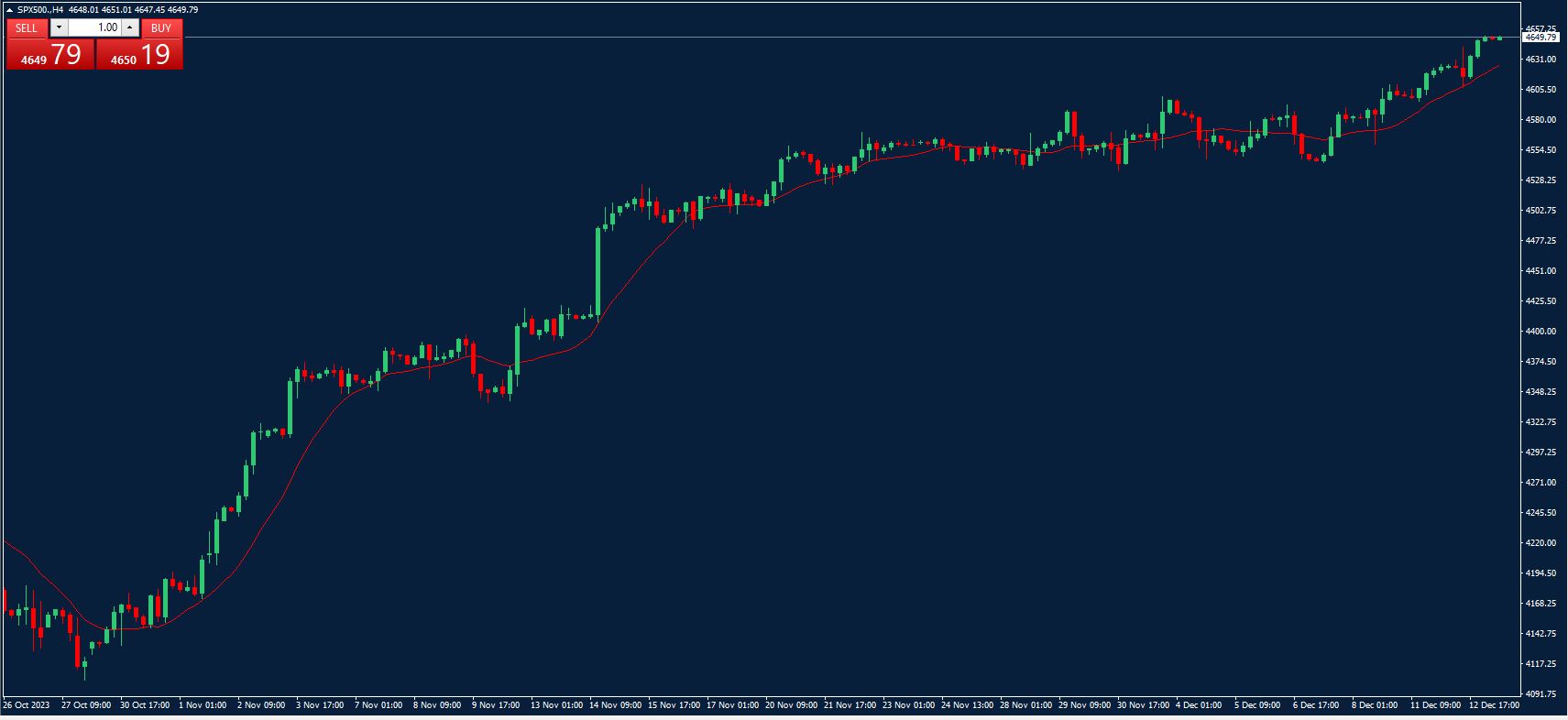Screen dimensions: 1568x720
Task: Click the 1.00 volume input field
Action: coord(94,27)
